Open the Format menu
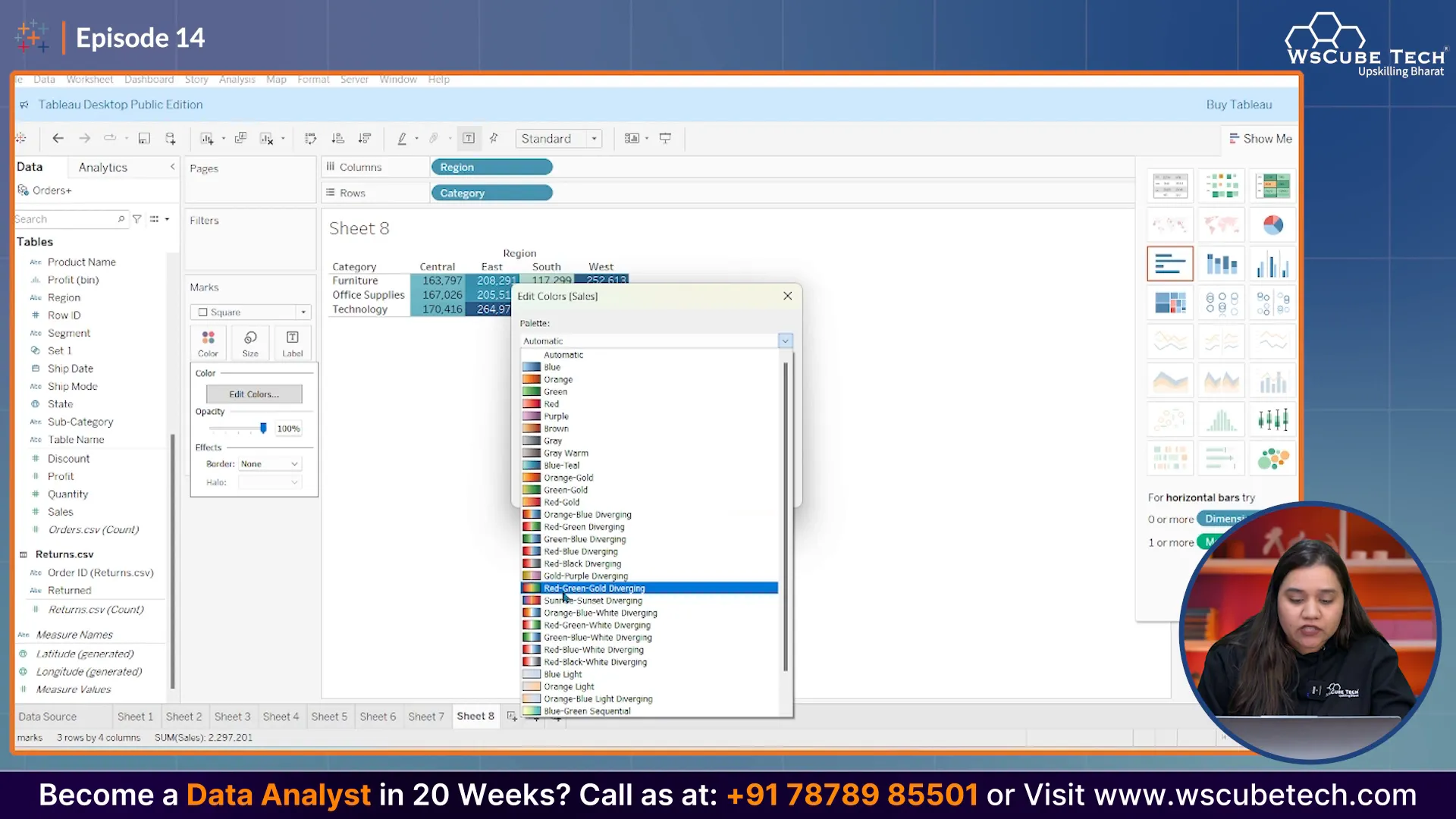The height and width of the screenshot is (819, 1456). coord(313,79)
